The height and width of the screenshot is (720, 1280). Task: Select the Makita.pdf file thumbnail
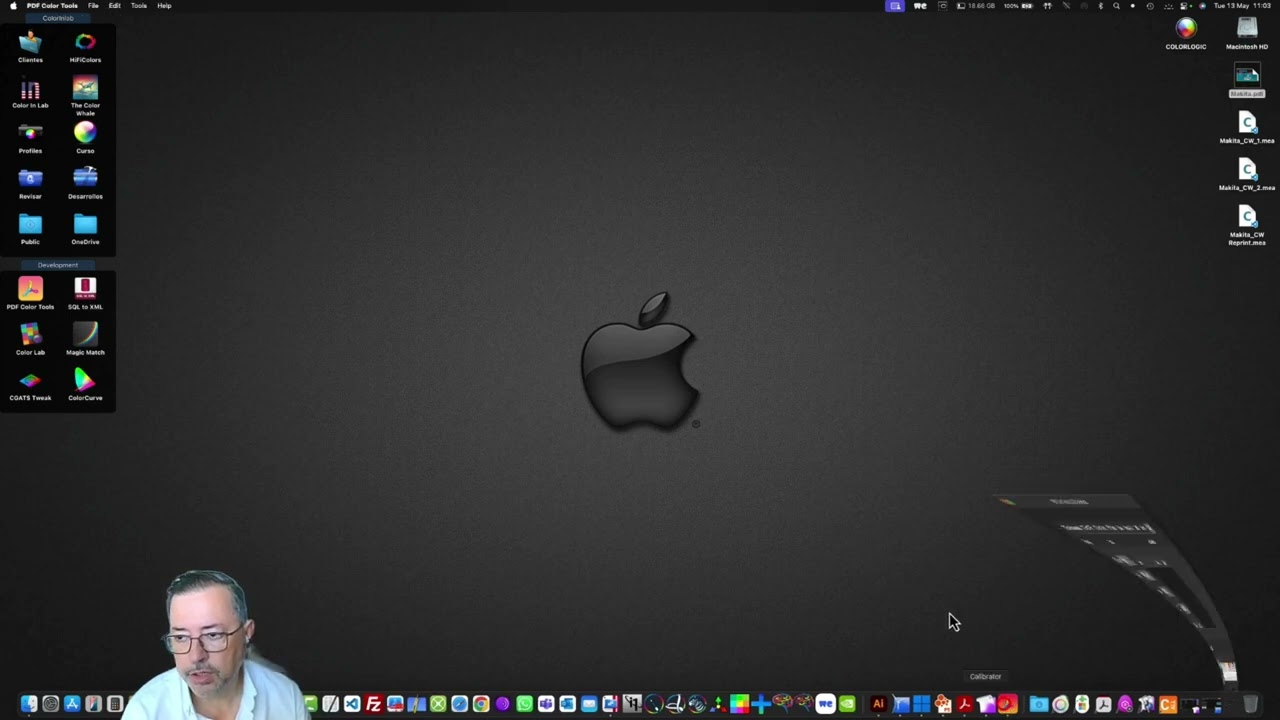[x=1247, y=79]
